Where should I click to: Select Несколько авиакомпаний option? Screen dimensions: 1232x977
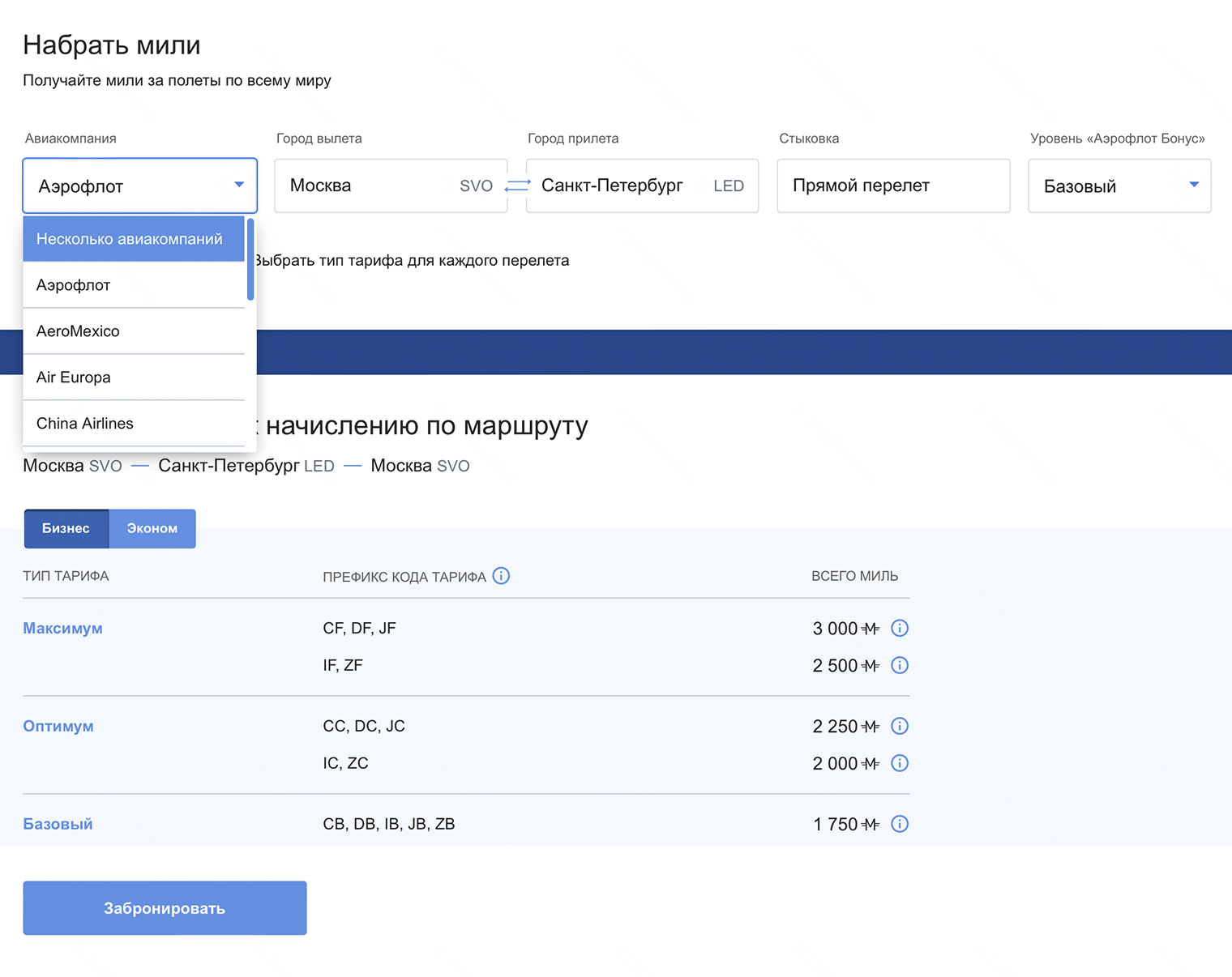[134, 239]
